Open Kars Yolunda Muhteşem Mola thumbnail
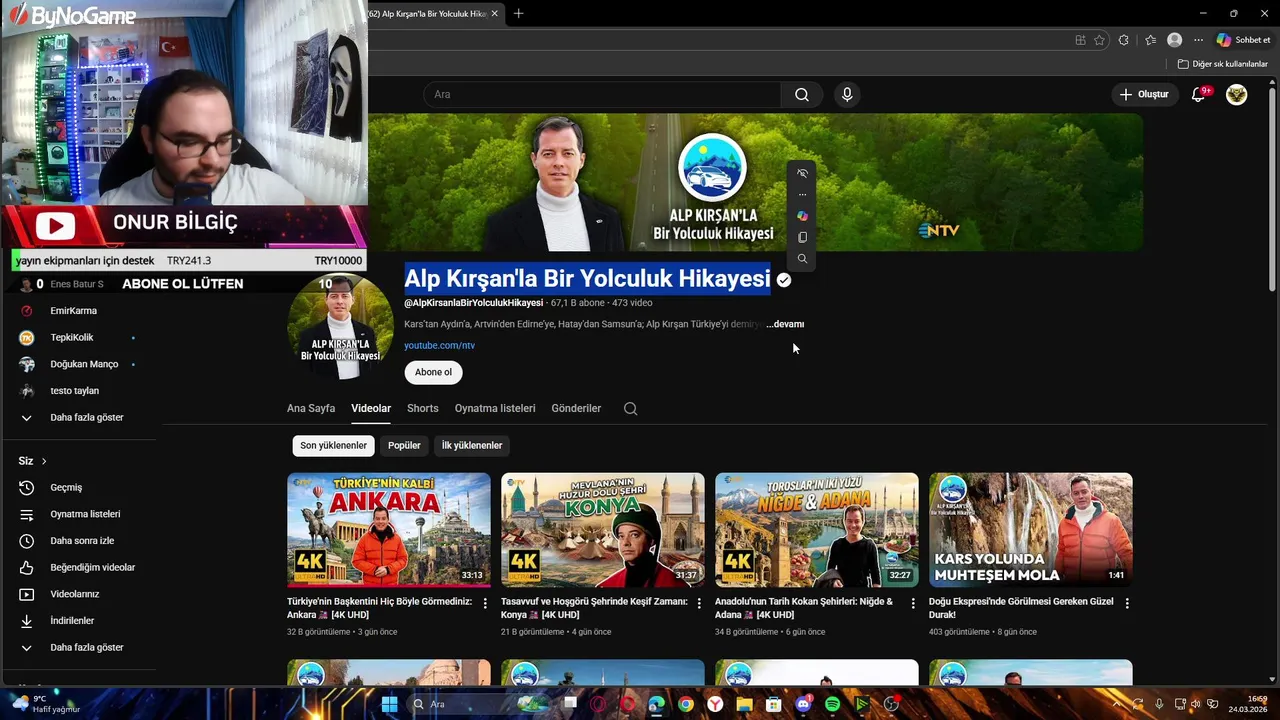 coord(1031,529)
